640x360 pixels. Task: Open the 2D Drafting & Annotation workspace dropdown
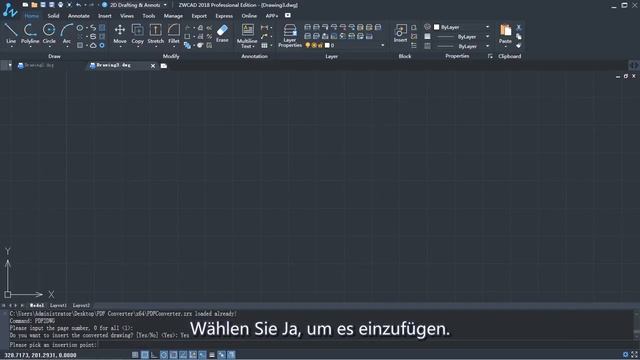click(x=165, y=5)
